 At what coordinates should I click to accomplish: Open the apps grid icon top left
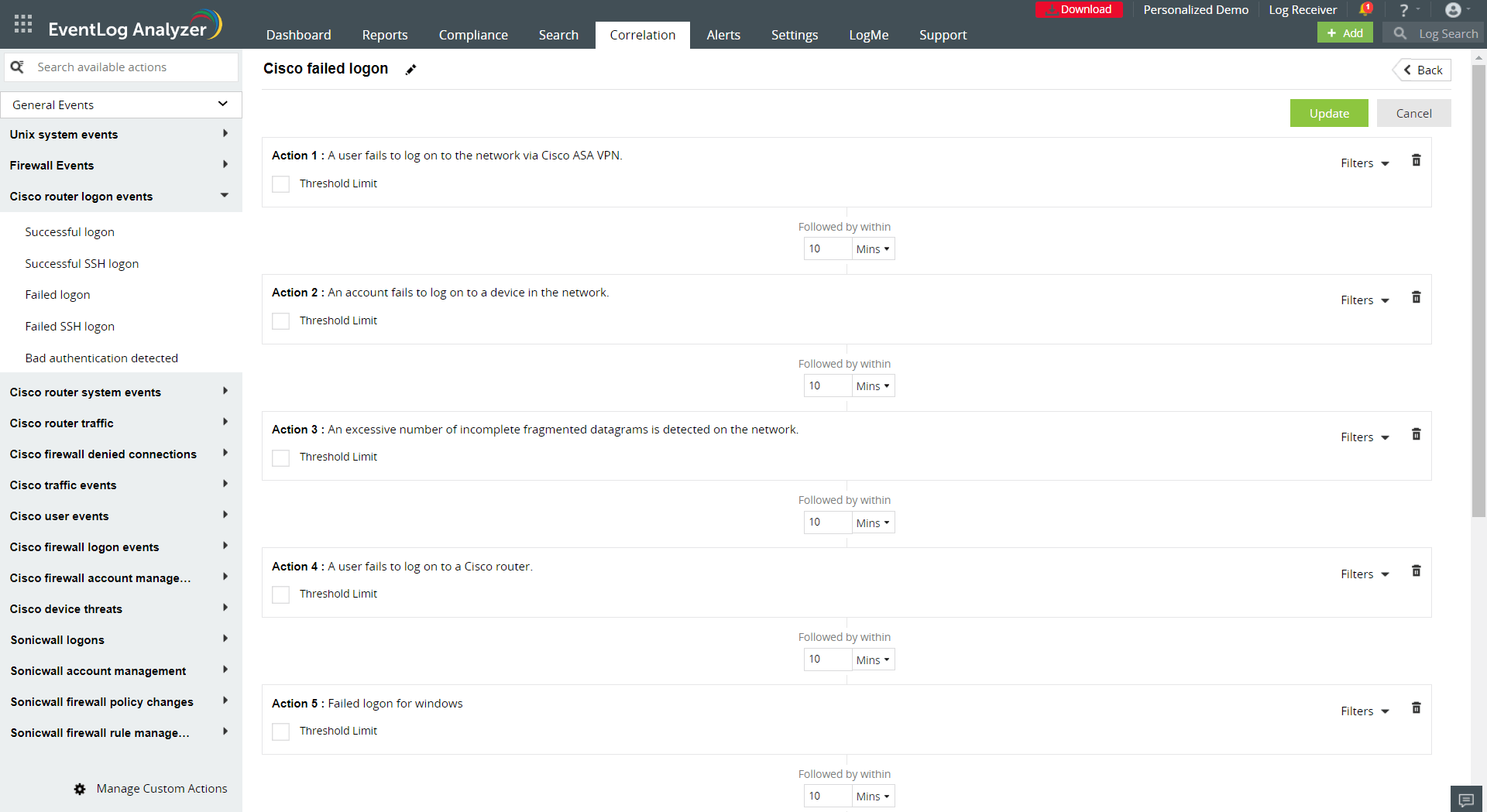click(22, 23)
